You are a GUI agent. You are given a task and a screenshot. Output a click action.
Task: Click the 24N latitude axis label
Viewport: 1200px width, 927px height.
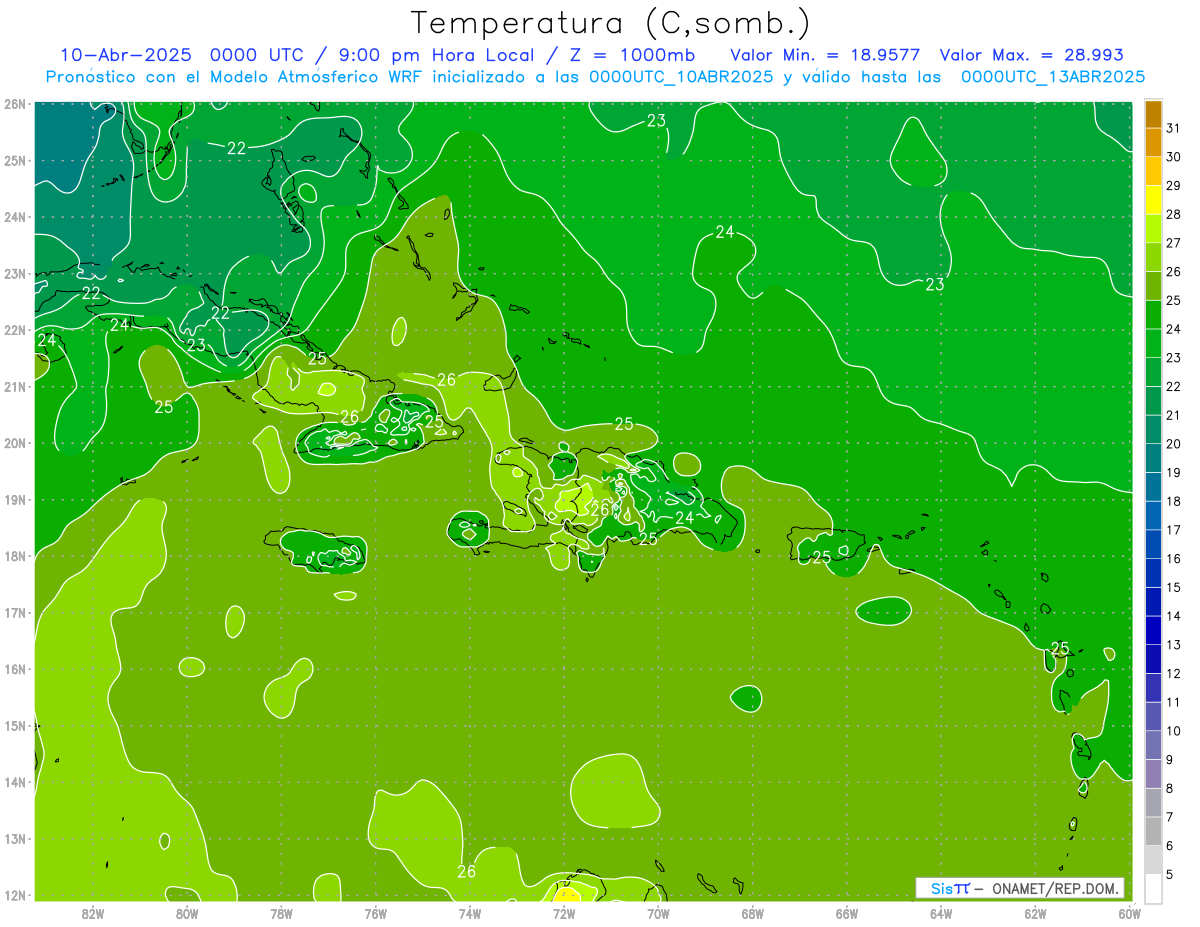(x=14, y=217)
